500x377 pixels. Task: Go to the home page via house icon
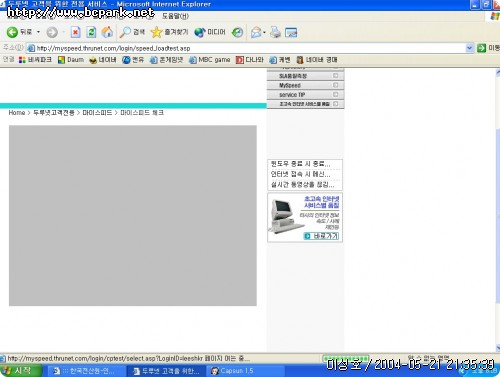pos(107,32)
